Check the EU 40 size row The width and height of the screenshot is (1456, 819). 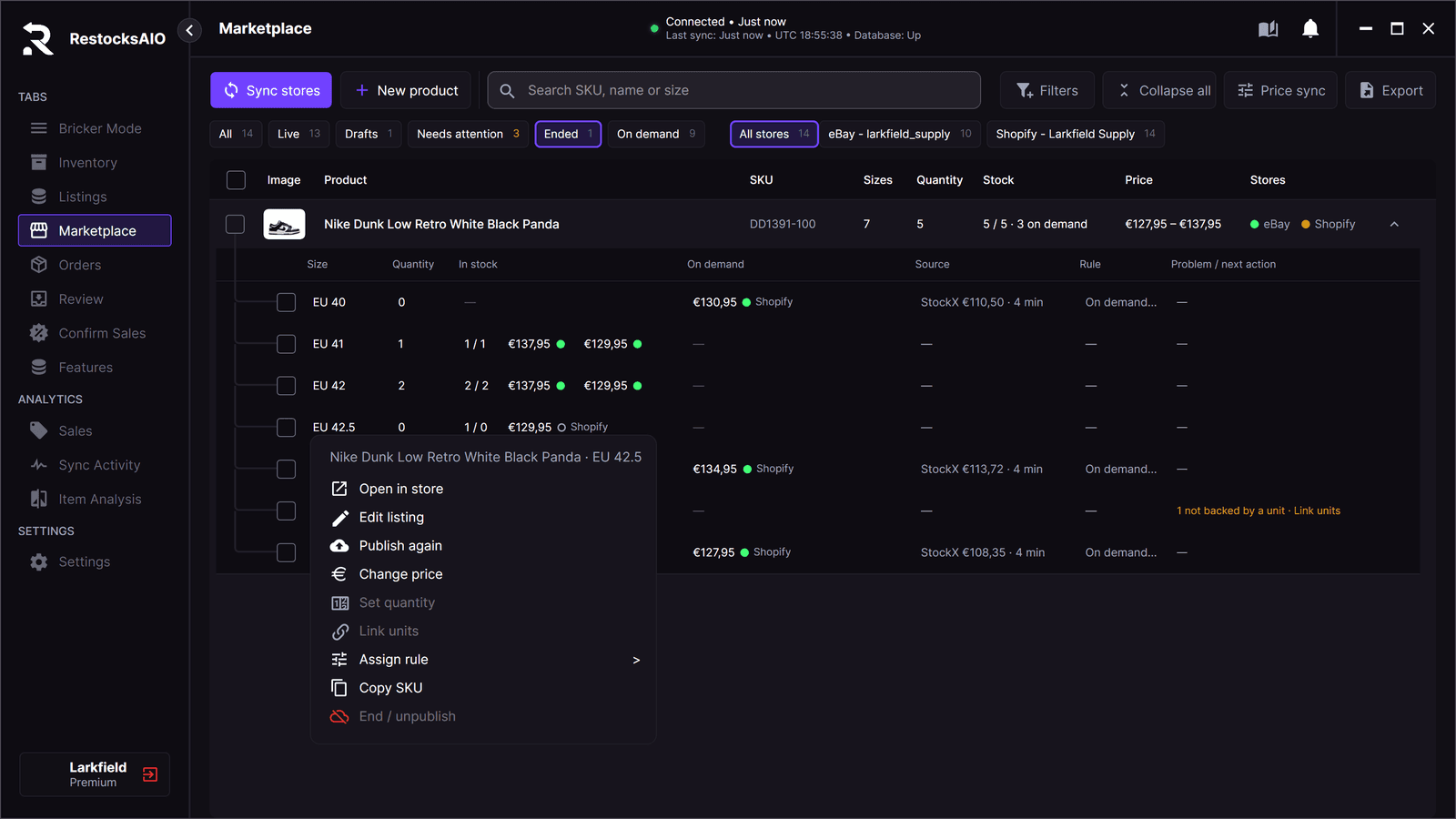pos(286,302)
